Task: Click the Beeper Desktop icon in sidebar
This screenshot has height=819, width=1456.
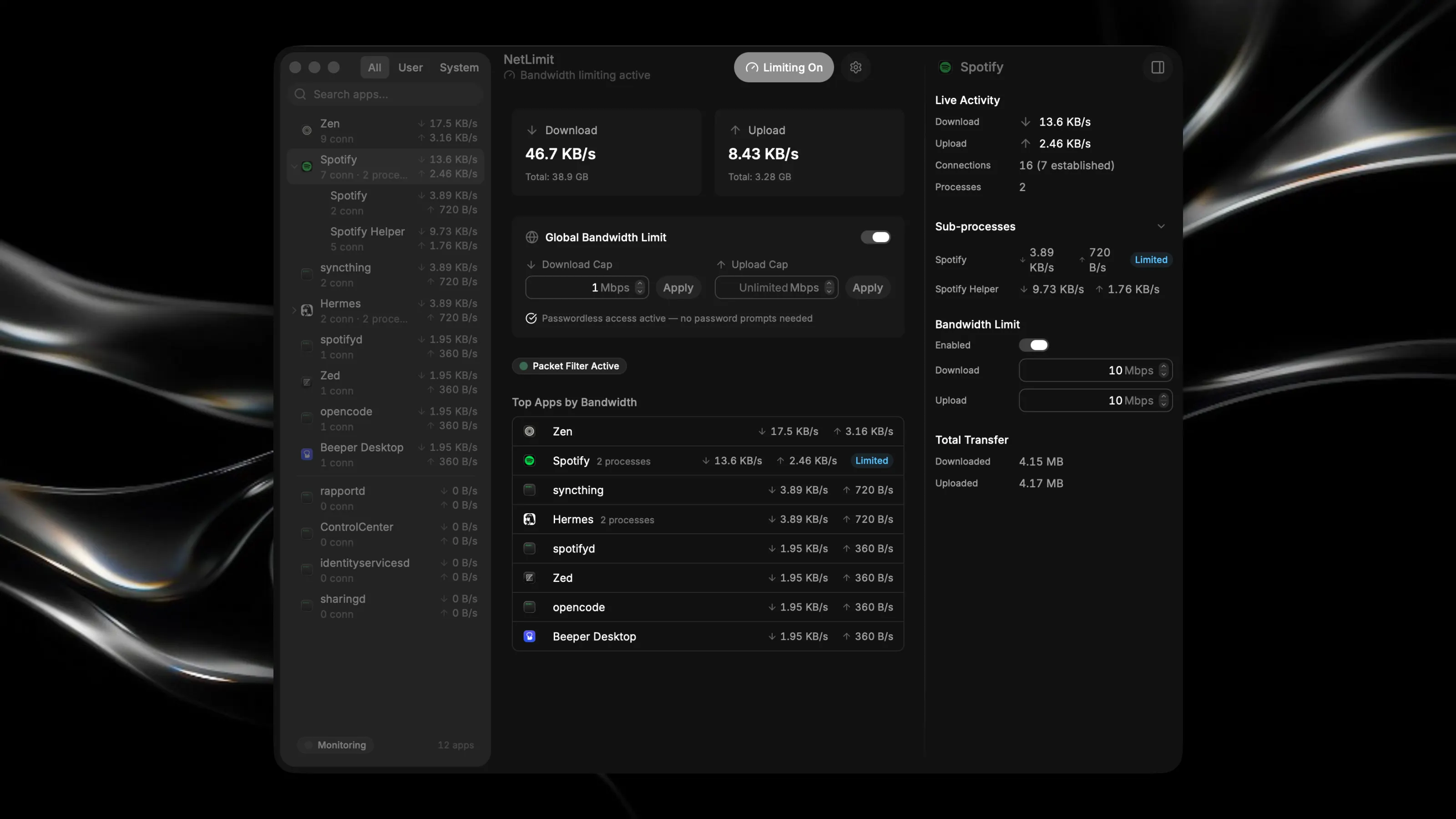Action: point(307,455)
